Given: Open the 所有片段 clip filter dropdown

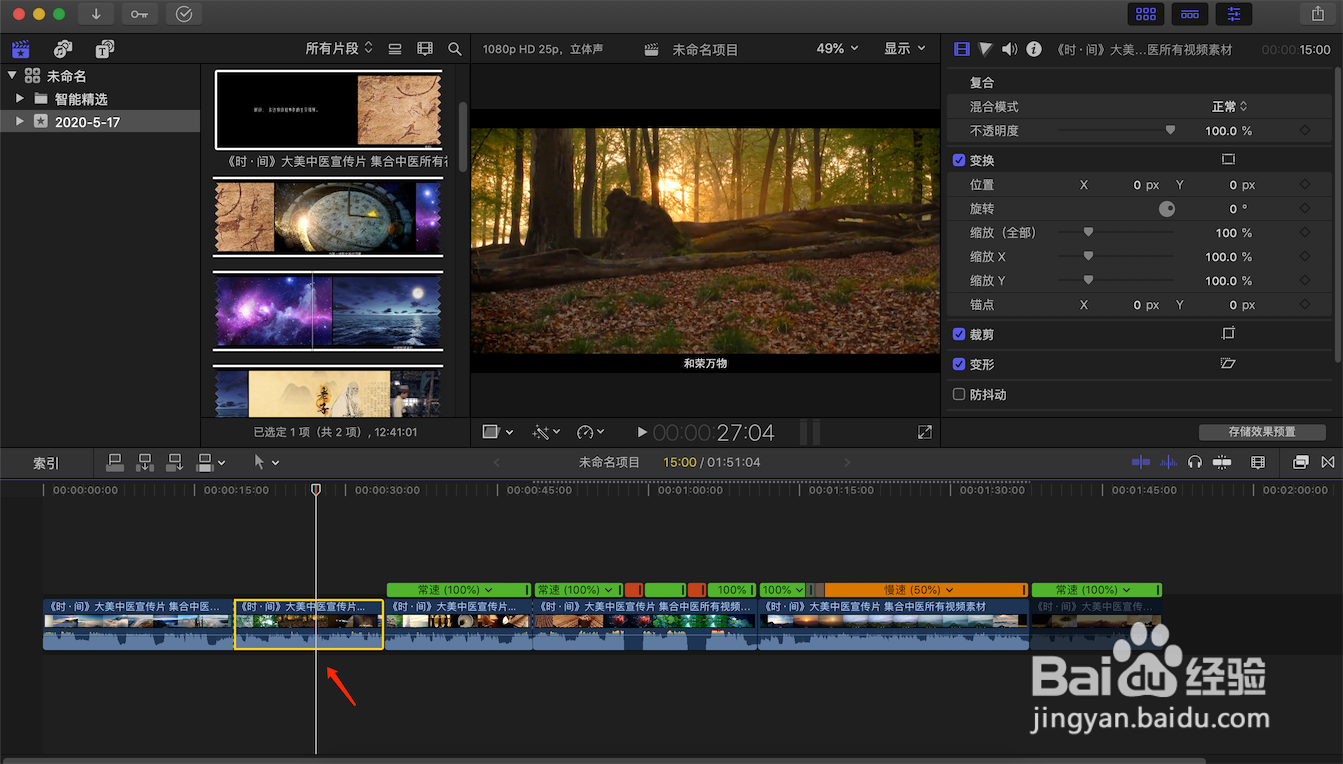Looking at the screenshot, I should (x=339, y=48).
